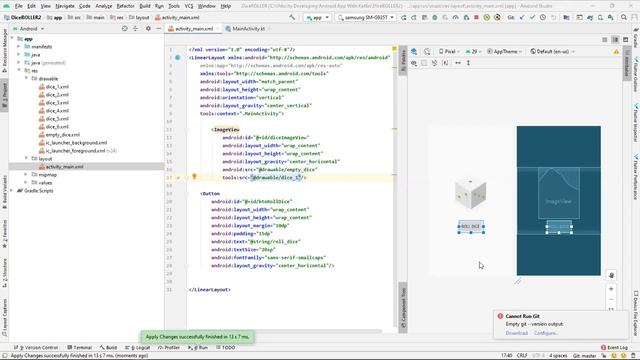Click the design surface layers icon
Screen dimensions: 640x360
coord(414,51)
